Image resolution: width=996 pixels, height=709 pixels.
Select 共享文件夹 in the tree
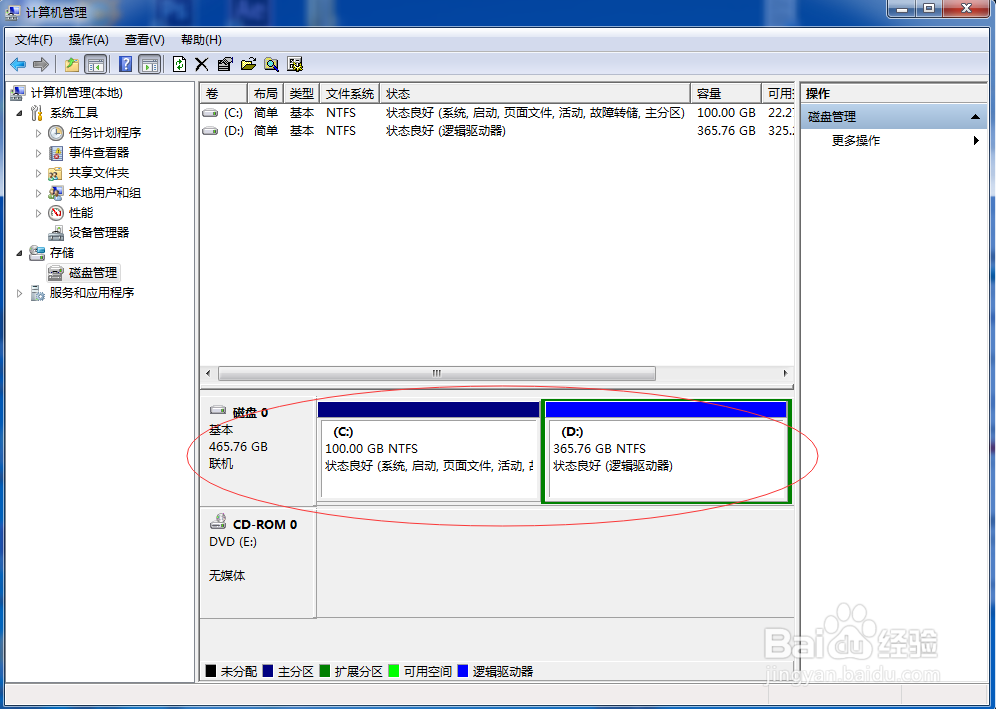point(99,173)
